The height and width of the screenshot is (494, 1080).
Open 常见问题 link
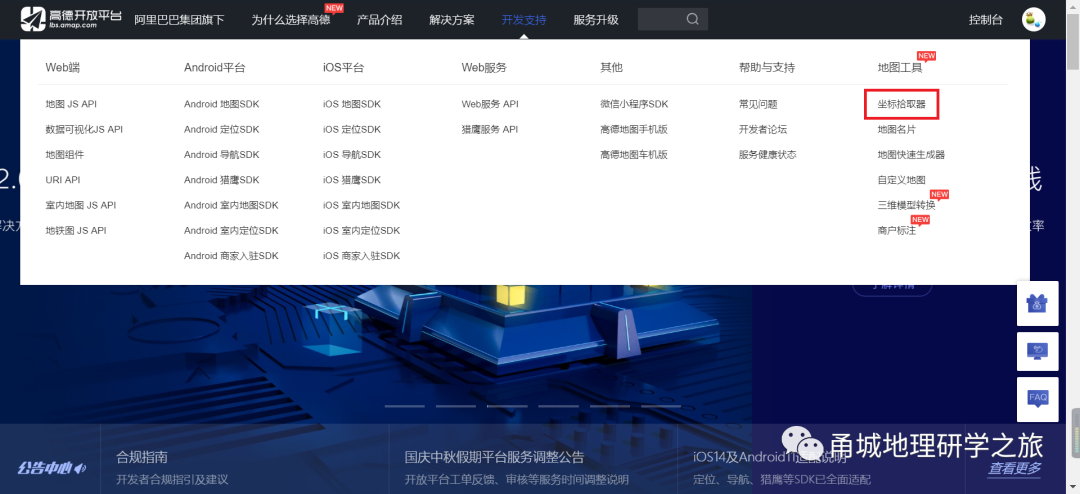(x=758, y=104)
